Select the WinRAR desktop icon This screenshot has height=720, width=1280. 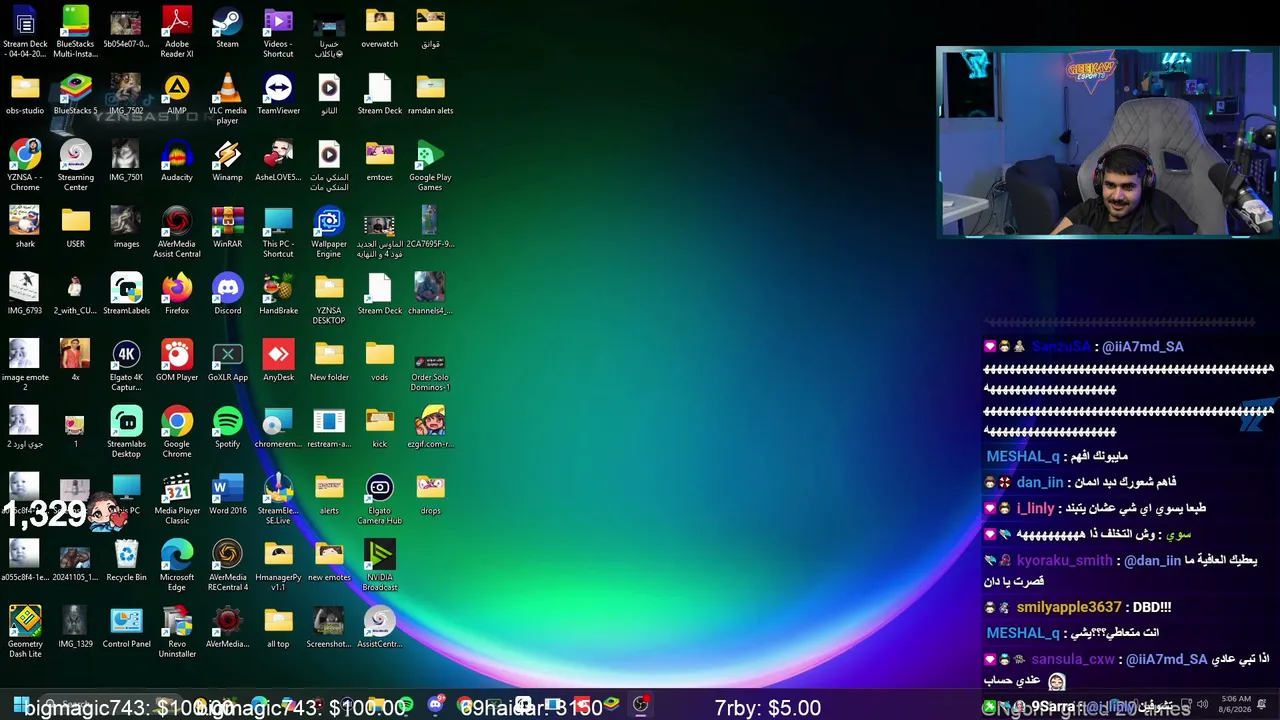227,228
